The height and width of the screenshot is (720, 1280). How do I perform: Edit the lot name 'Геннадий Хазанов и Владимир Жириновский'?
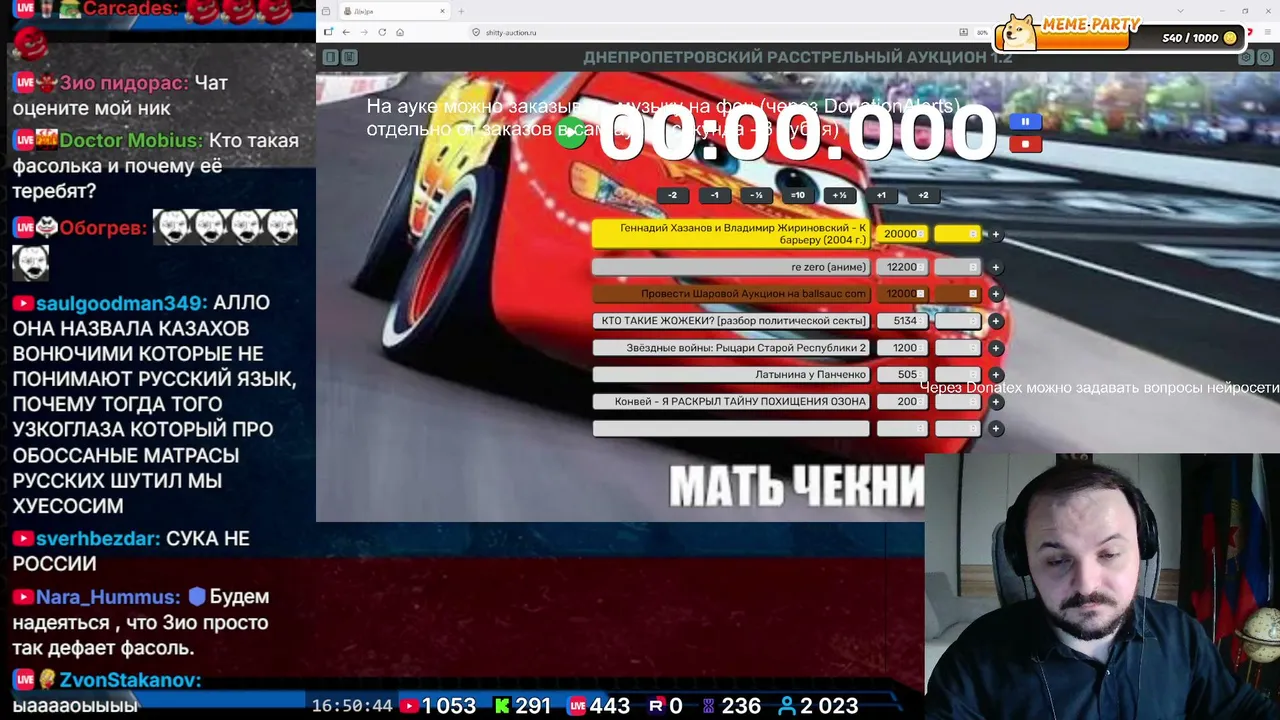[x=731, y=234]
